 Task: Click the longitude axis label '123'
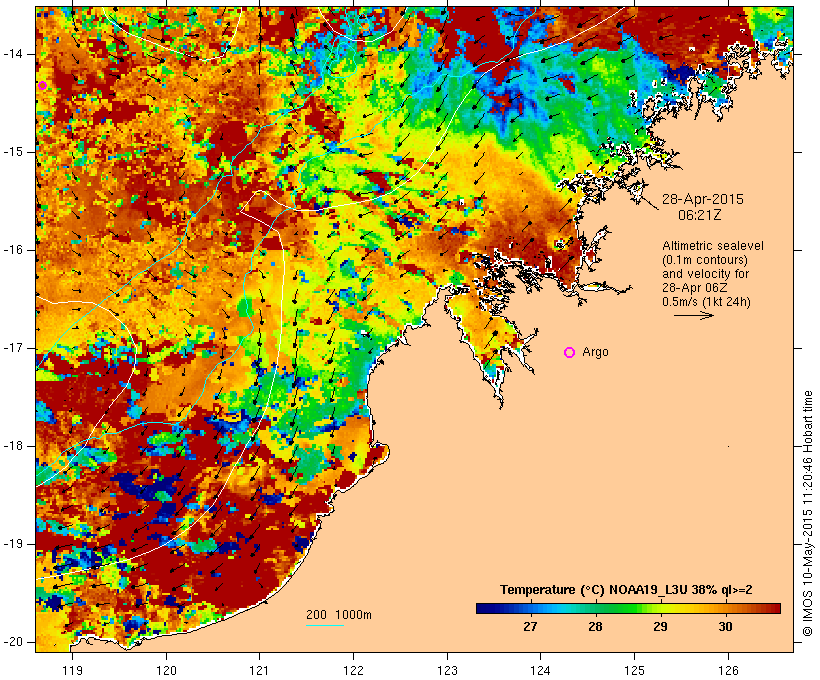pos(447,670)
